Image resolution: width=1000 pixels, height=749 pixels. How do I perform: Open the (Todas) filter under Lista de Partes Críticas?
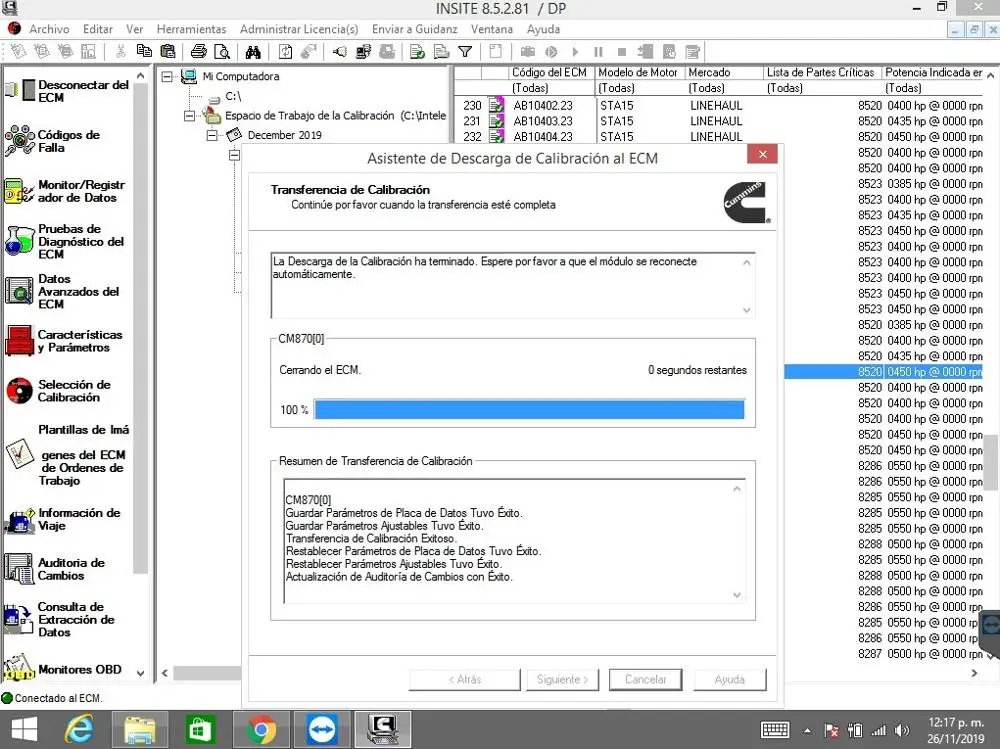(x=823, y=88)
